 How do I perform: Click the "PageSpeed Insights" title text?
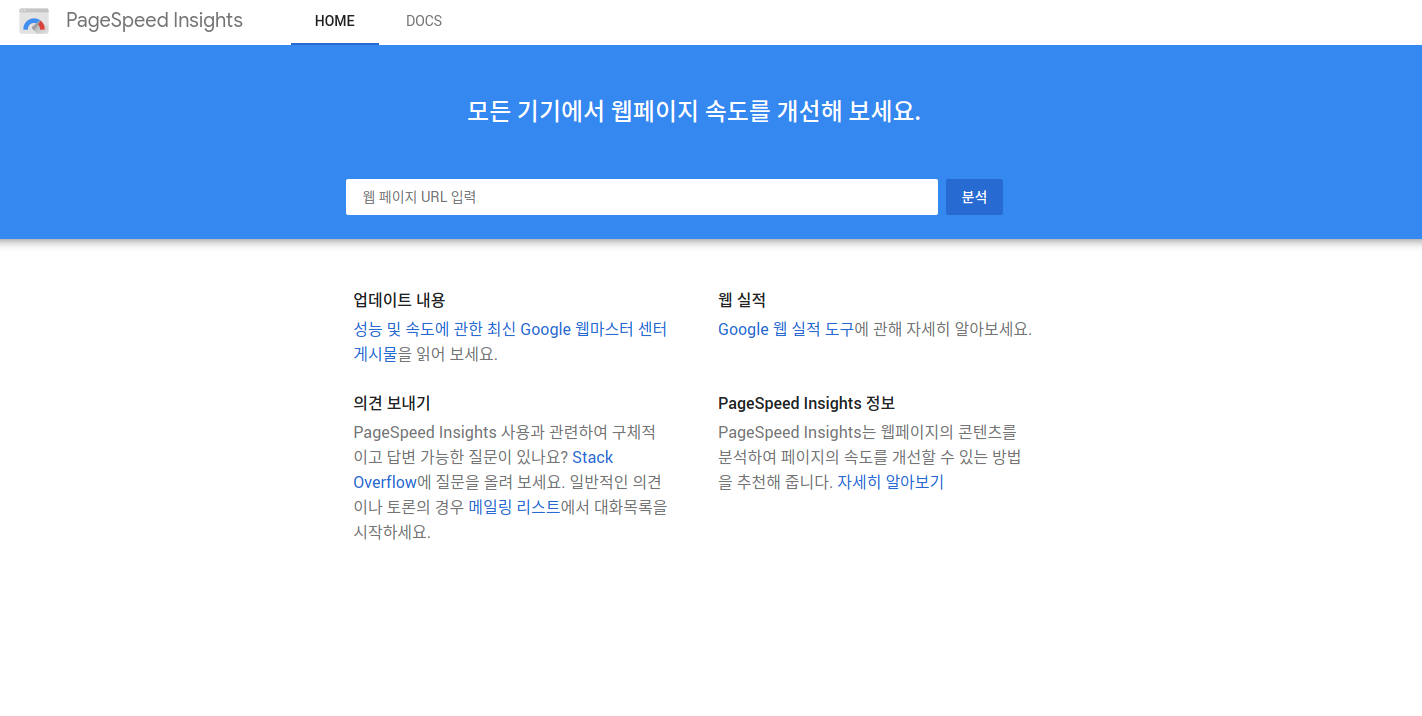tap(154, 20)
